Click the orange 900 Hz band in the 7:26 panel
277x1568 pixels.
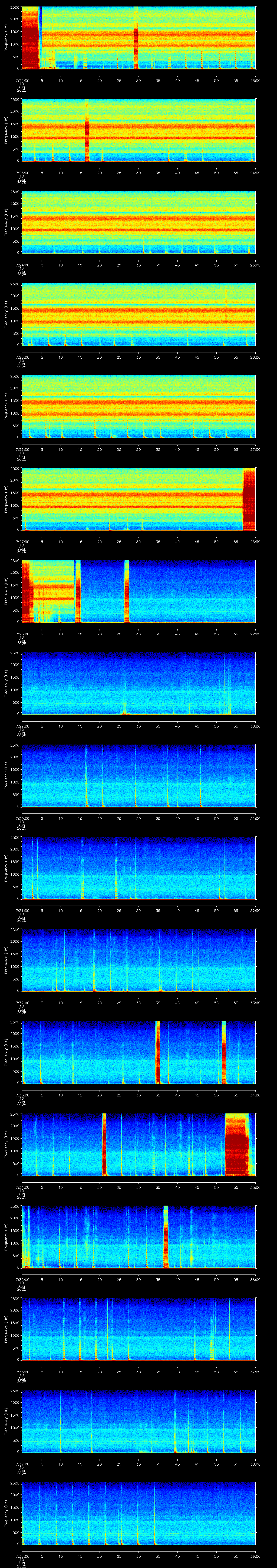pyautogui.click(x=138, y=415)
